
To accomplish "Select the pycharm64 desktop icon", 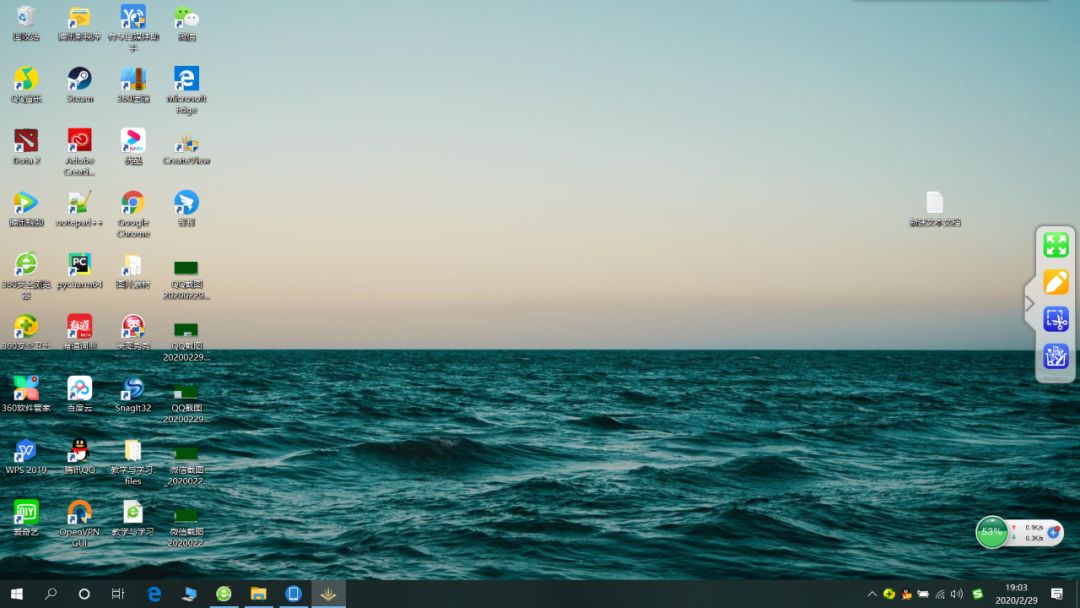I will (79, 271).
